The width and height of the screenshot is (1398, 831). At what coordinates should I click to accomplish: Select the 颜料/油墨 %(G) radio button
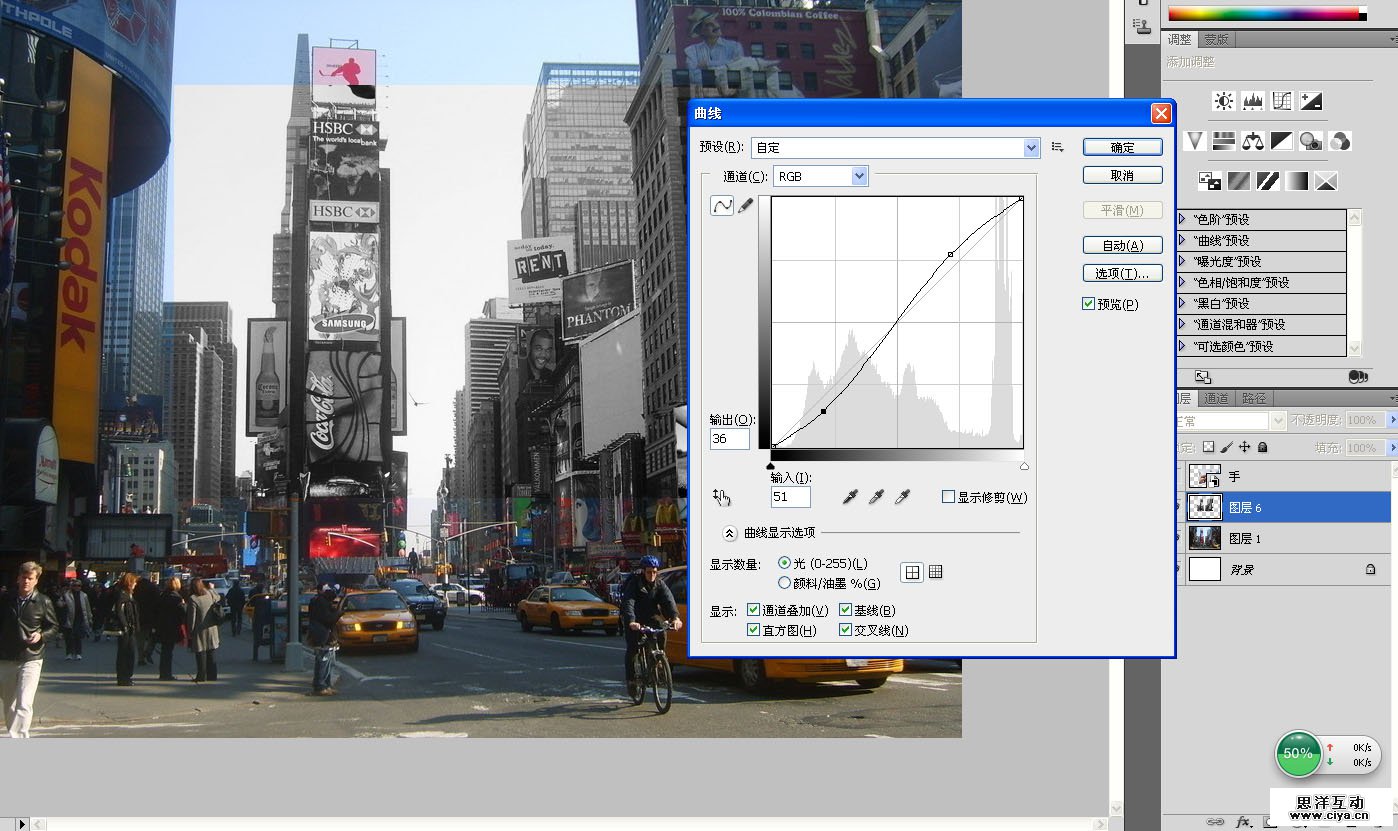point(785,583)
